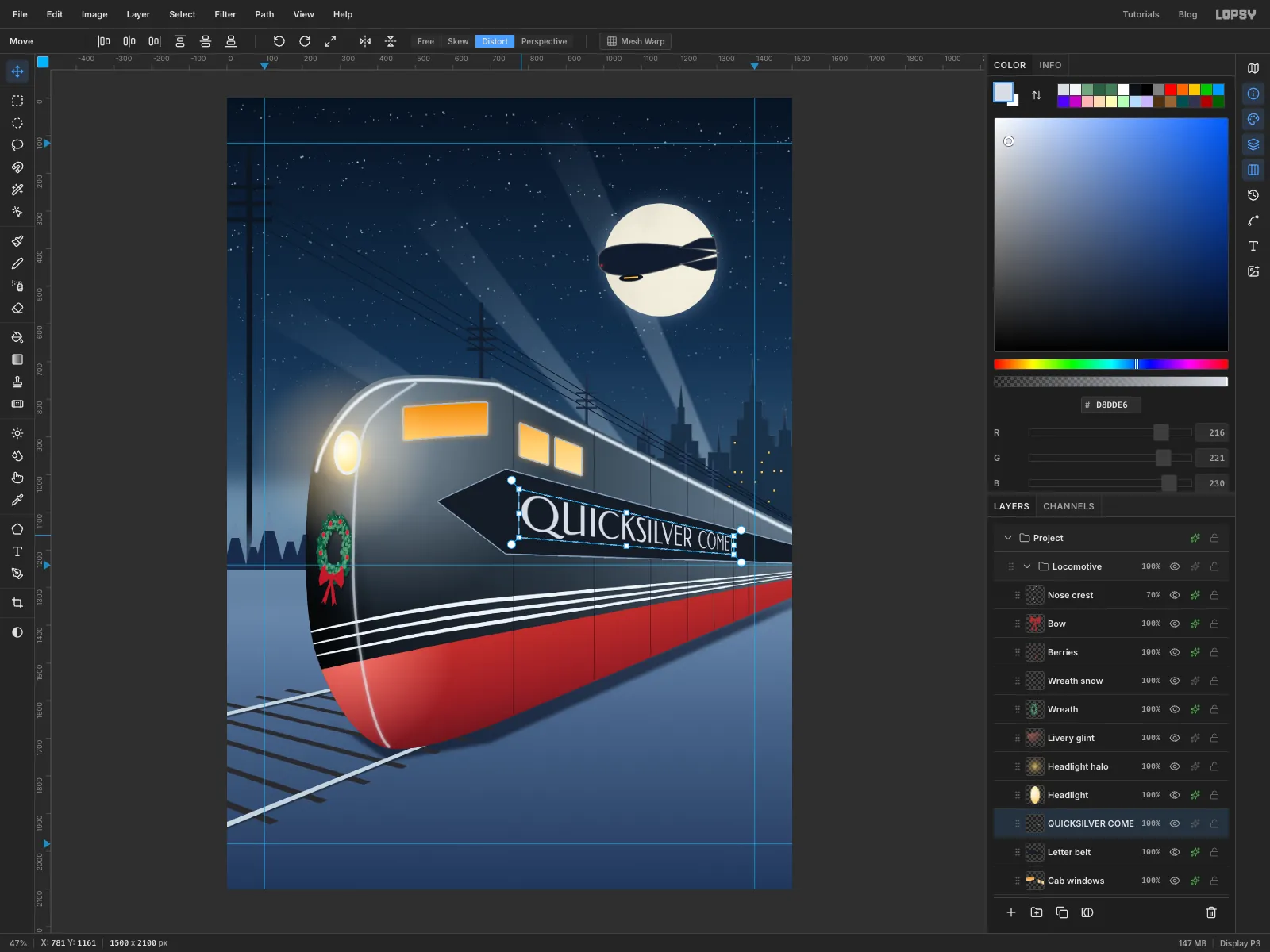Click the hex color input field
The height and width of the screenshot is (952, 1270).
[1111, 405]
